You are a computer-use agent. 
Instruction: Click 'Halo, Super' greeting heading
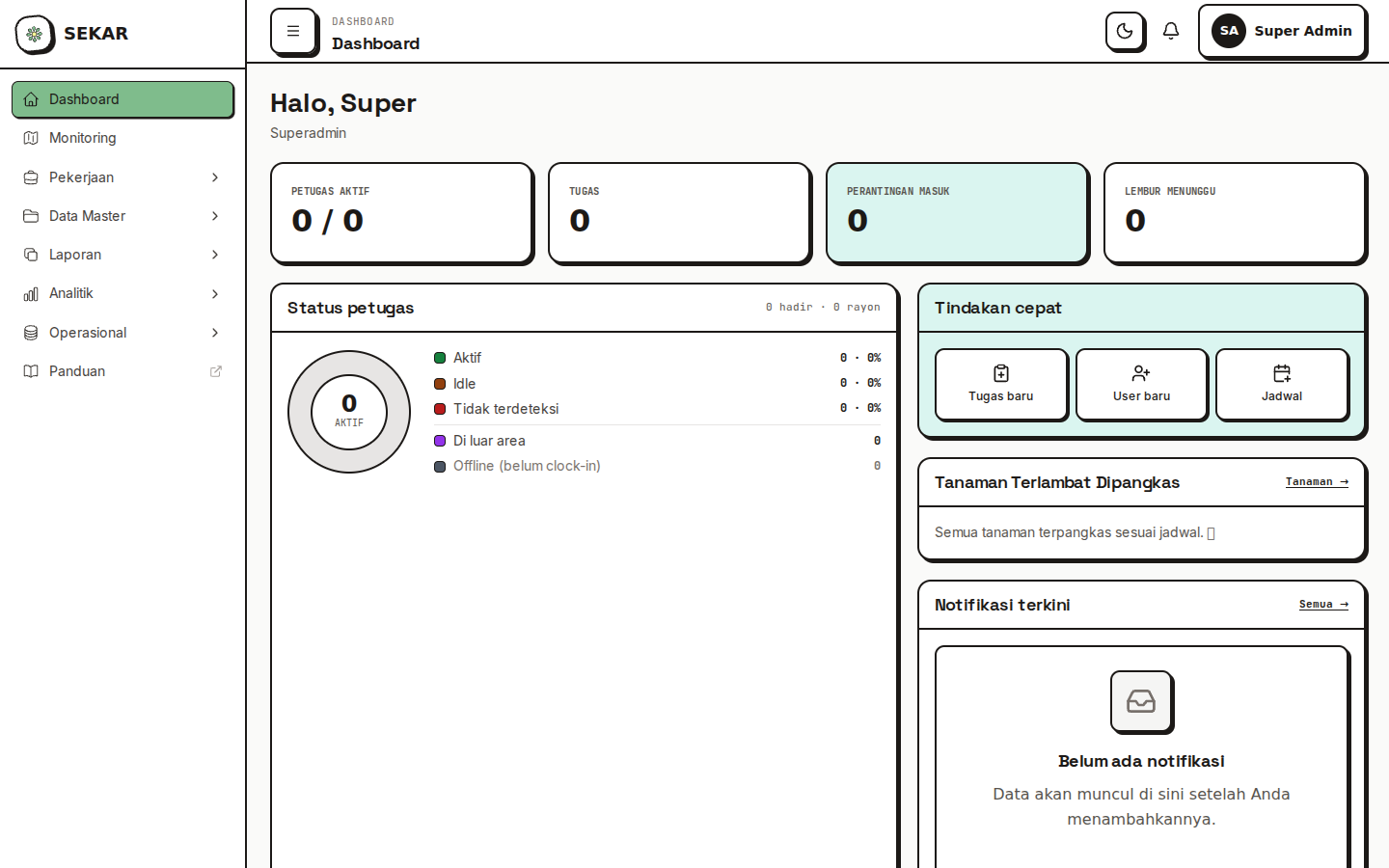click(x=342, y=103)
